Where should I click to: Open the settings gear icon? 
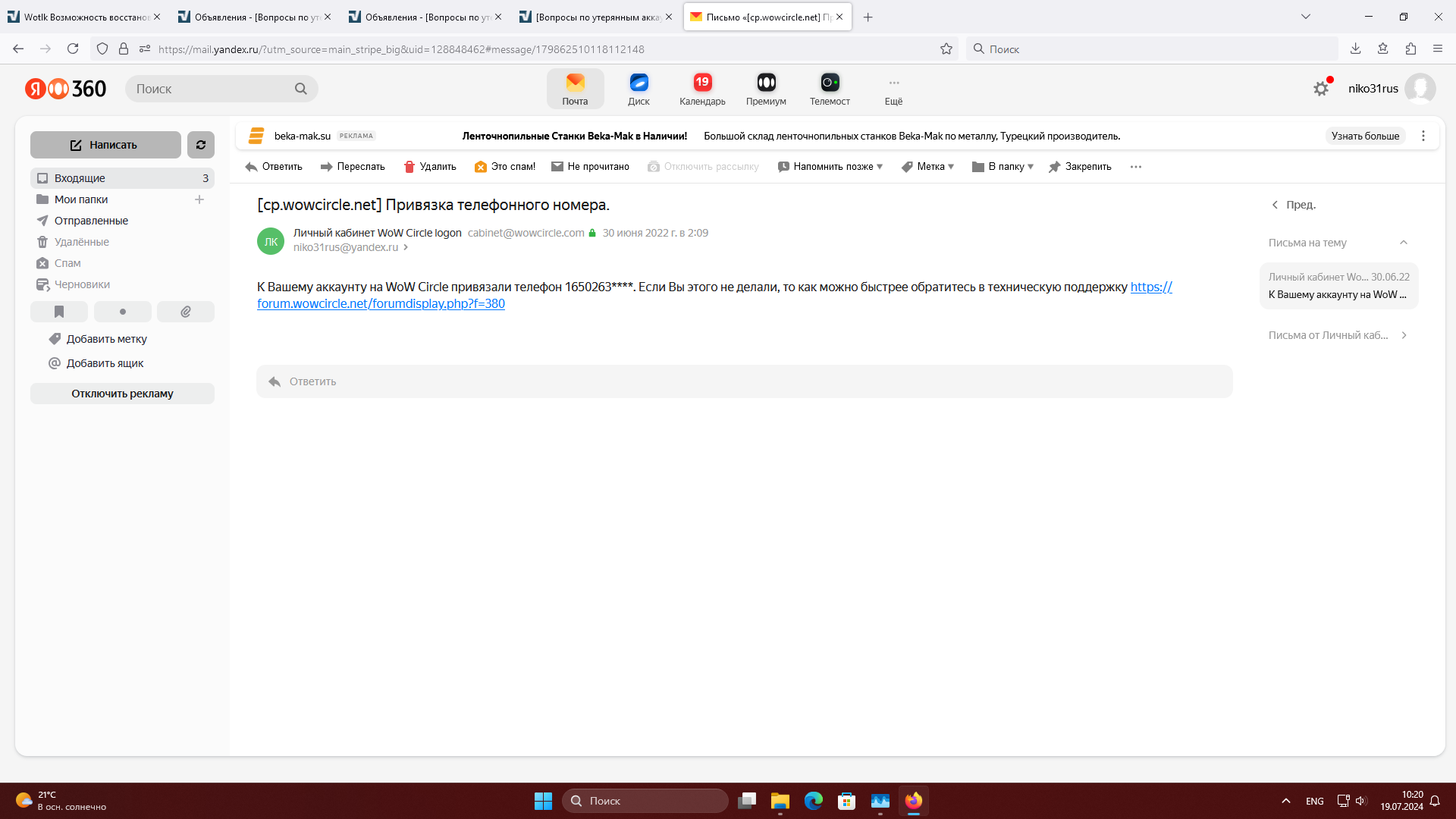point(1321,89)
